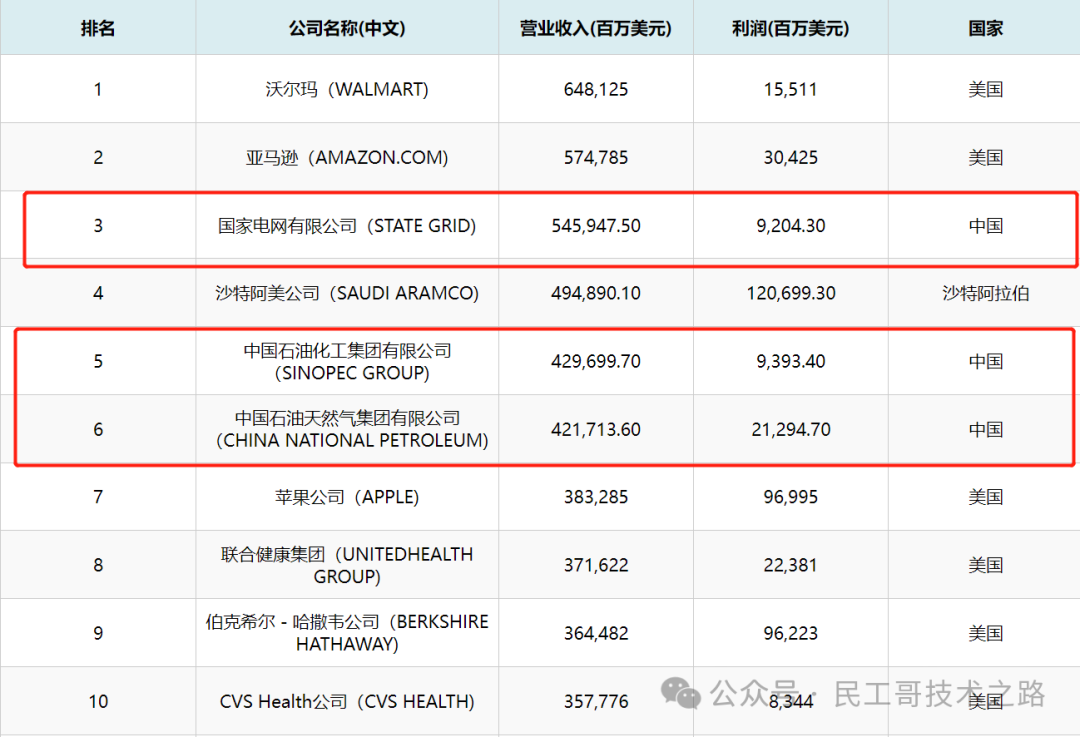
Task: Select the CHINA NATIONAL PETROLEUM company cell
Action: 346,429
